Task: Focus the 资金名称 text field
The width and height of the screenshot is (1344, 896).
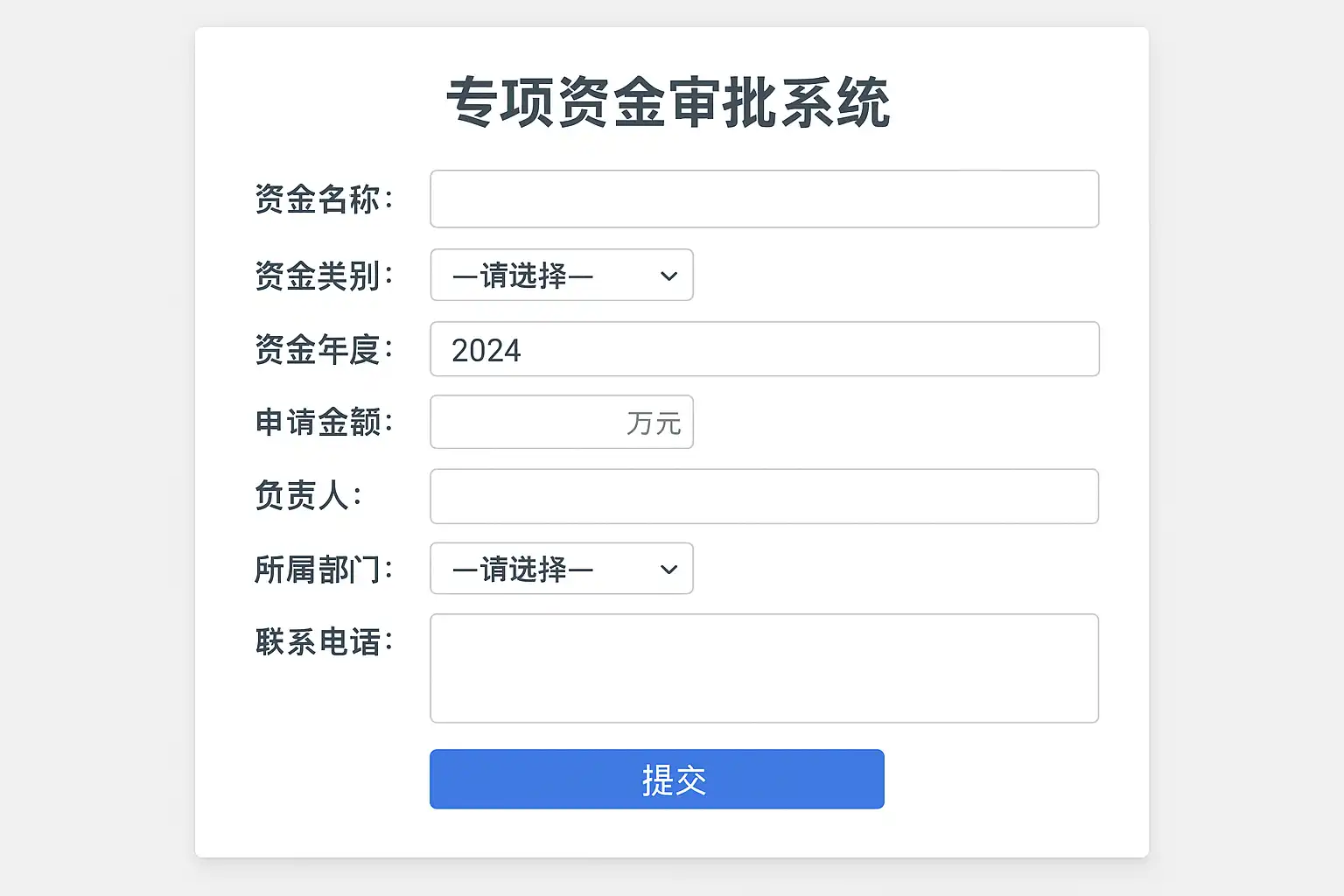Action: pos(764,199)
